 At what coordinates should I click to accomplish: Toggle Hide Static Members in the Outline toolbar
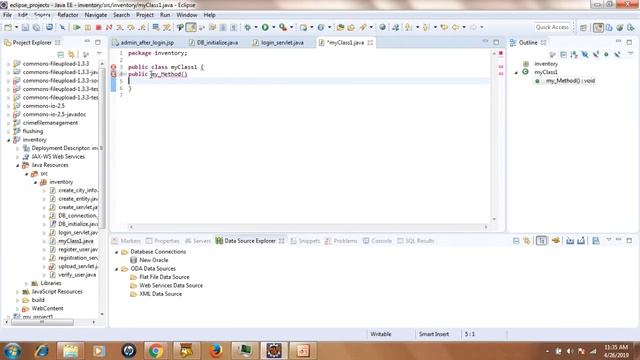[x=596, y=54]
